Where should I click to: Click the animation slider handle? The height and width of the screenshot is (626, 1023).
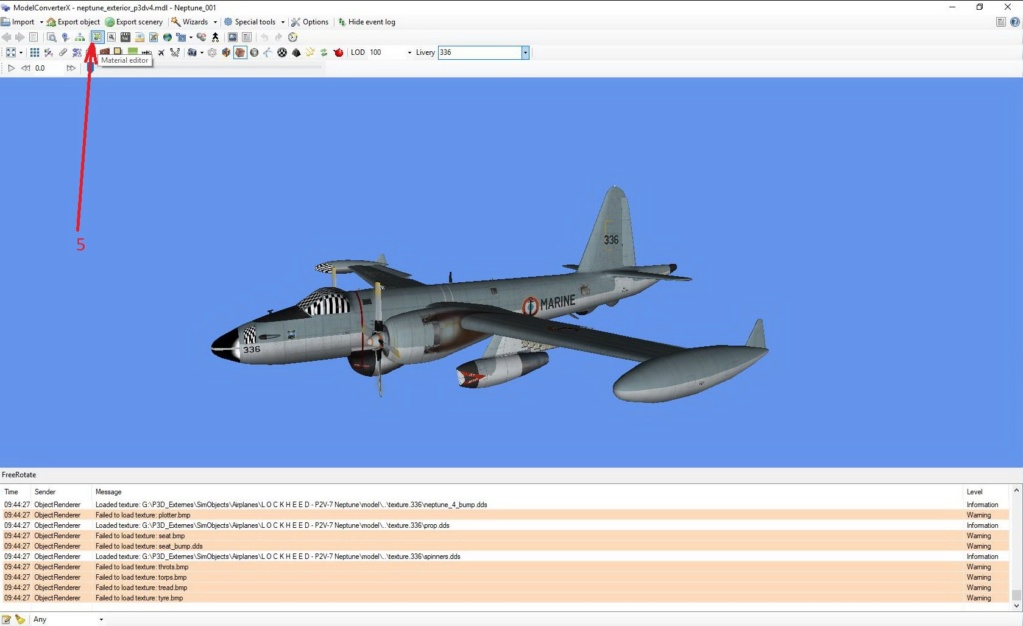point(90,68)
